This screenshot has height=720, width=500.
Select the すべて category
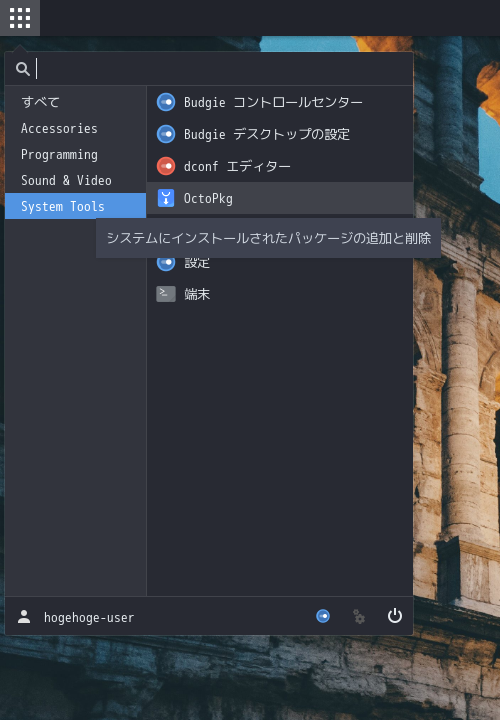pos(75,102)
